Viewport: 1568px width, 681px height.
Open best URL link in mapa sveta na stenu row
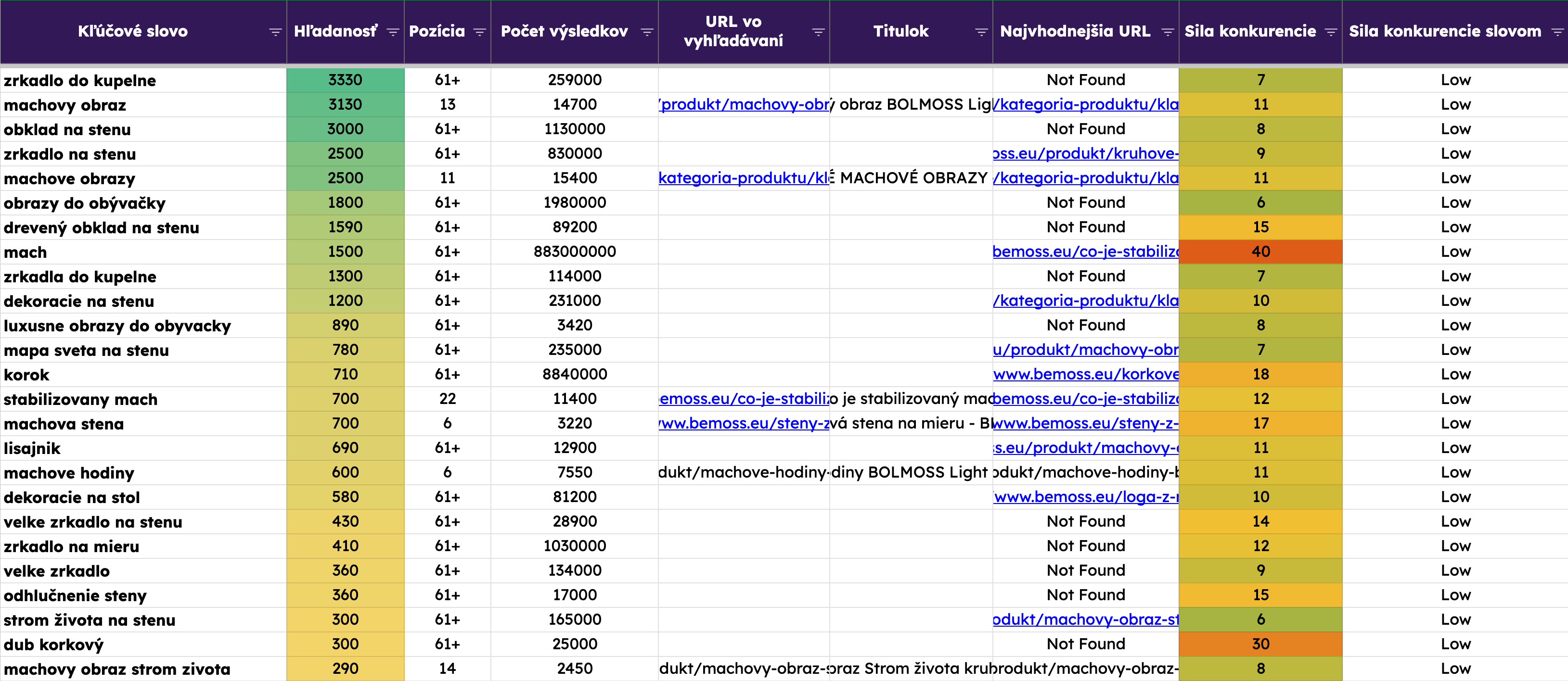coord(1086,350)
